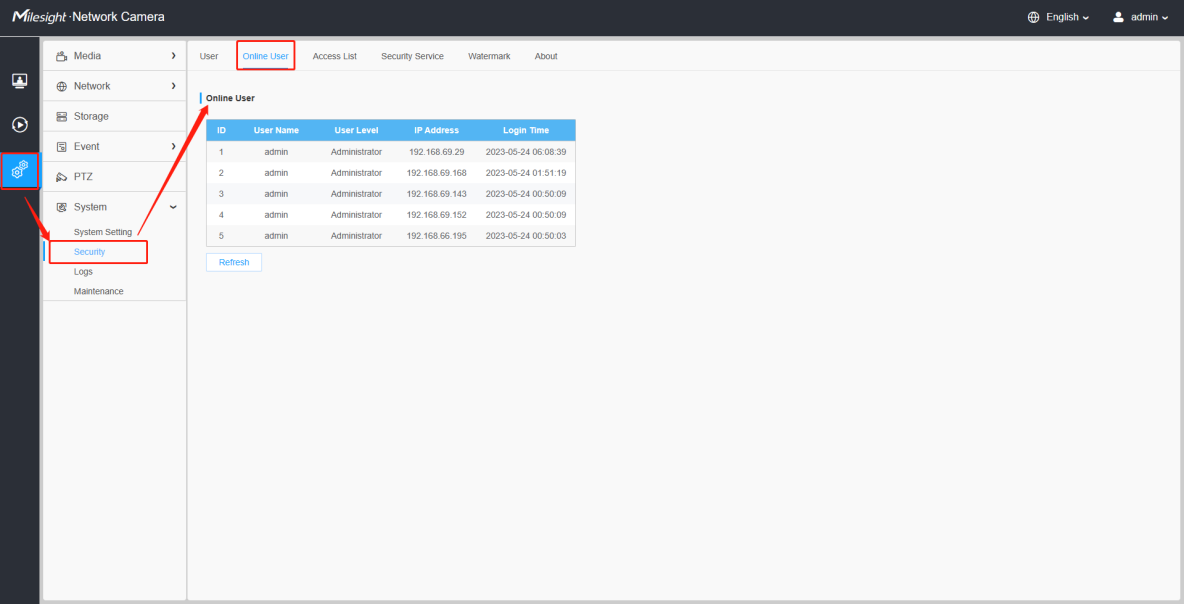1184x604 pixels.
Task: Switch to the Access List tab
Action: [x=335, y=56]
